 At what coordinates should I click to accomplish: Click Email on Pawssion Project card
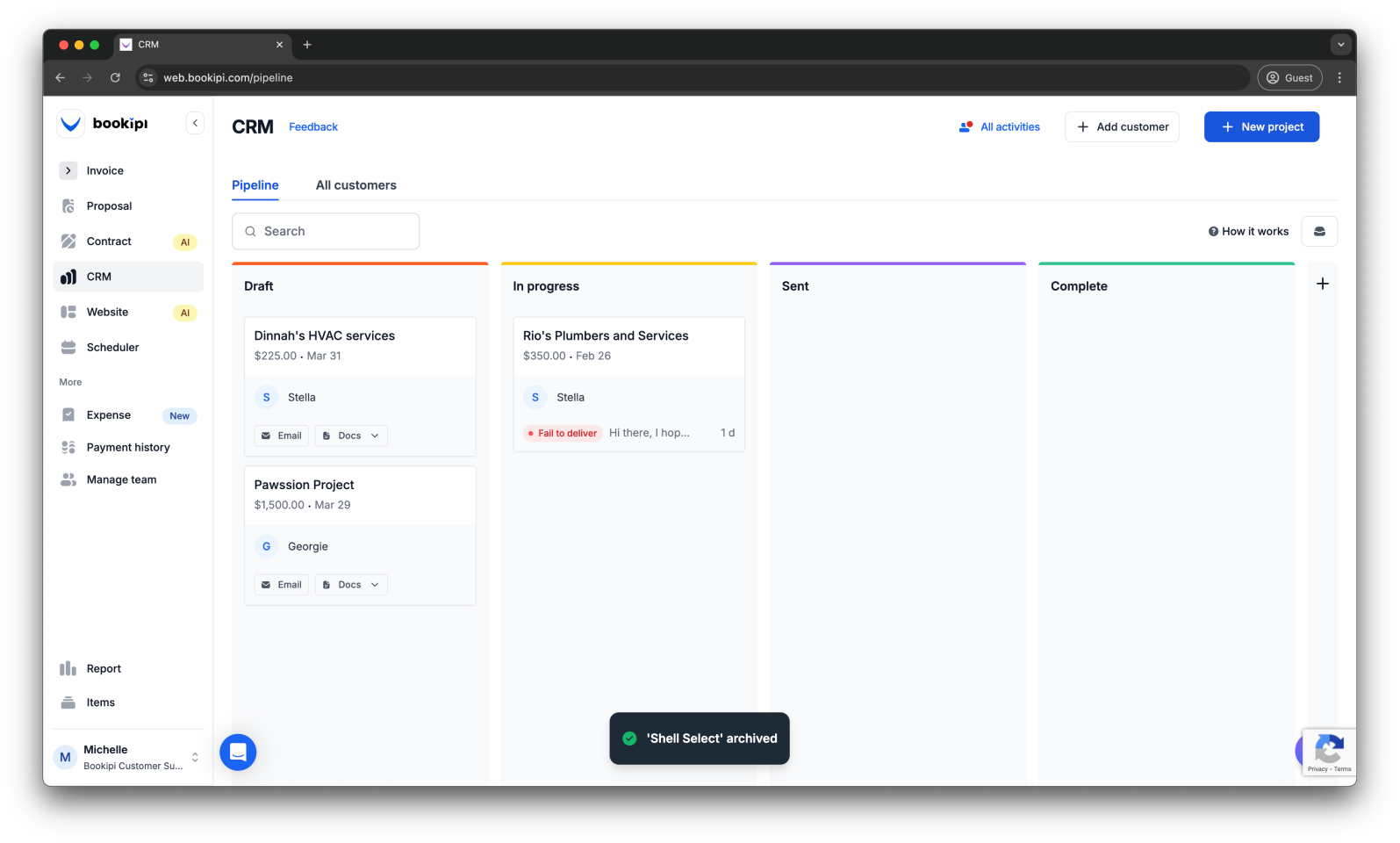tap(282, 585)
